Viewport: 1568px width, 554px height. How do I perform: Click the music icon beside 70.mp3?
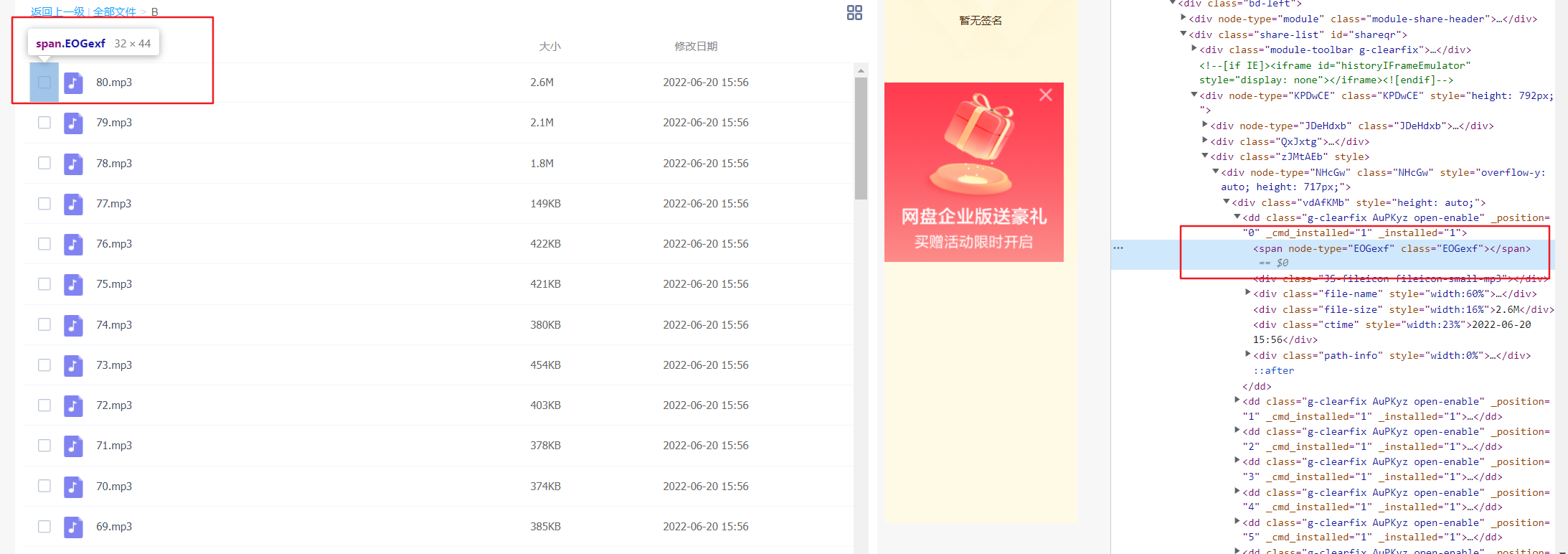pyautogui.click(x=73, y=487)
